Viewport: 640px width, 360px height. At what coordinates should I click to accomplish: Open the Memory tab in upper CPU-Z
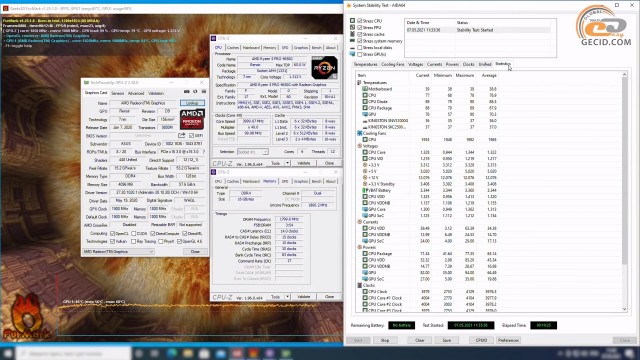coord(269,48)
